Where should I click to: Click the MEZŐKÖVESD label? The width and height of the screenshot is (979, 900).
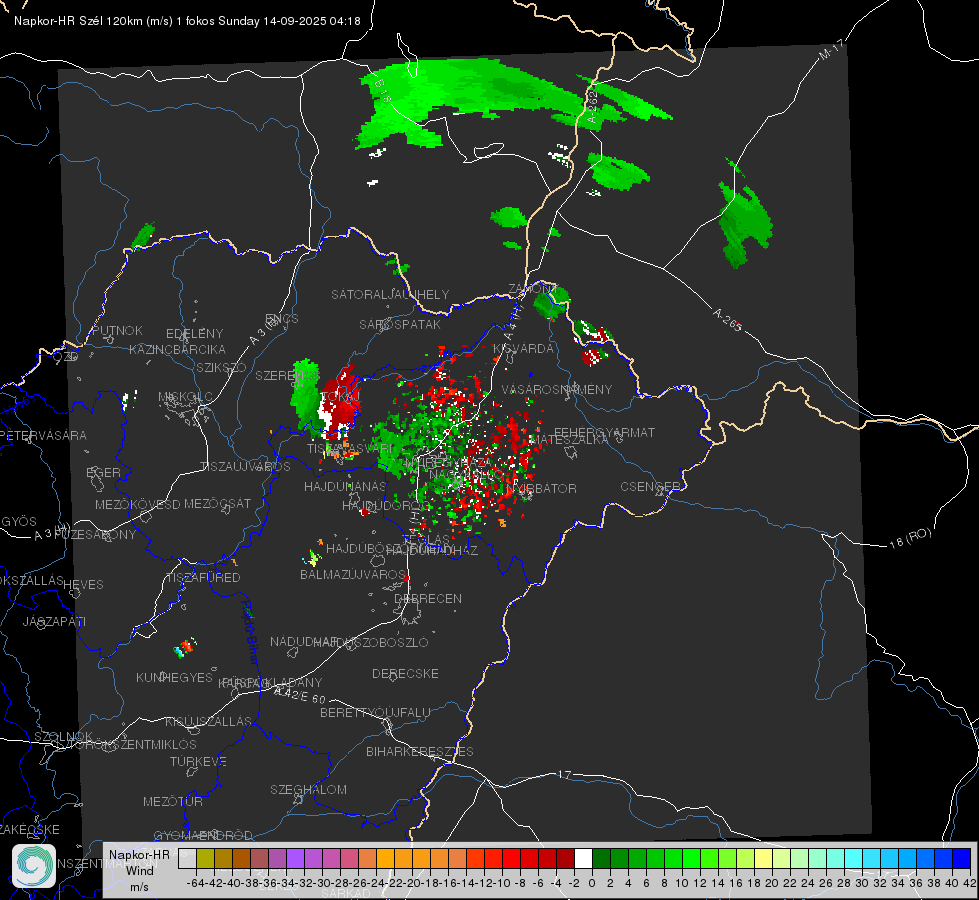pyautogui.click(x=137, y=504)
